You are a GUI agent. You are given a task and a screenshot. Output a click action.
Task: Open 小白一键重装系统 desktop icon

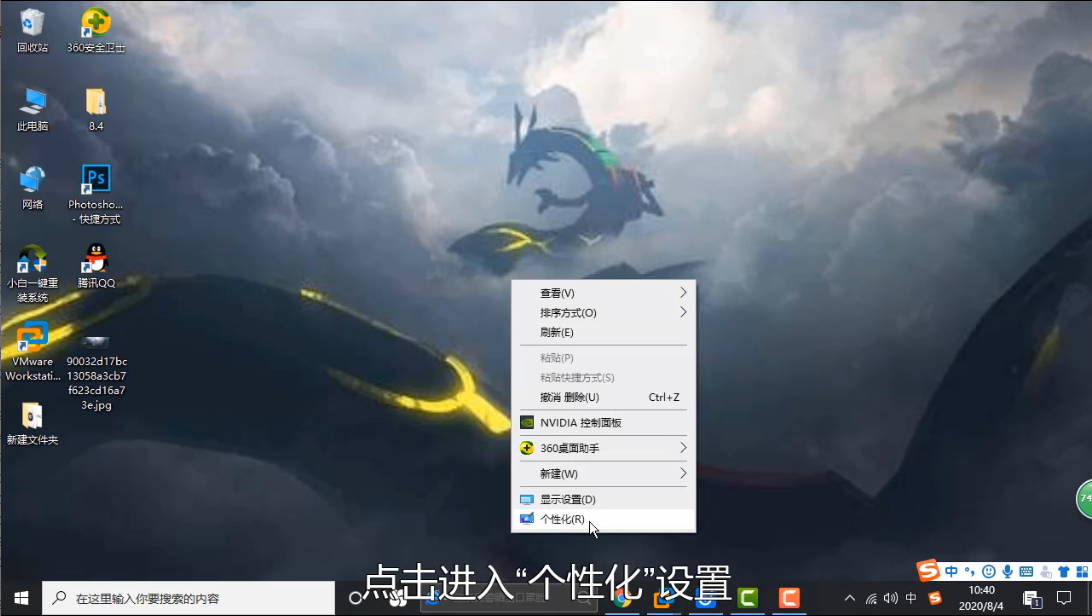31,257
